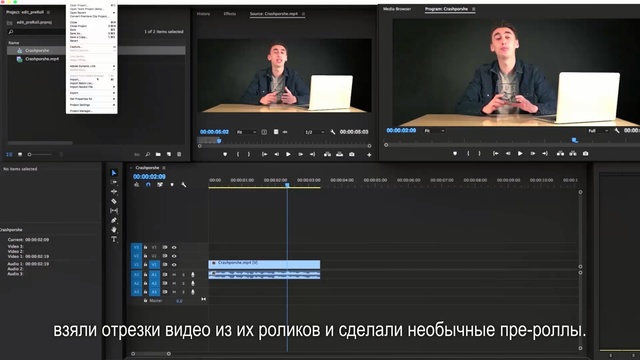Open Program monitor Full resolution dropdown
The image size is (640, 360).
(598, 131)
